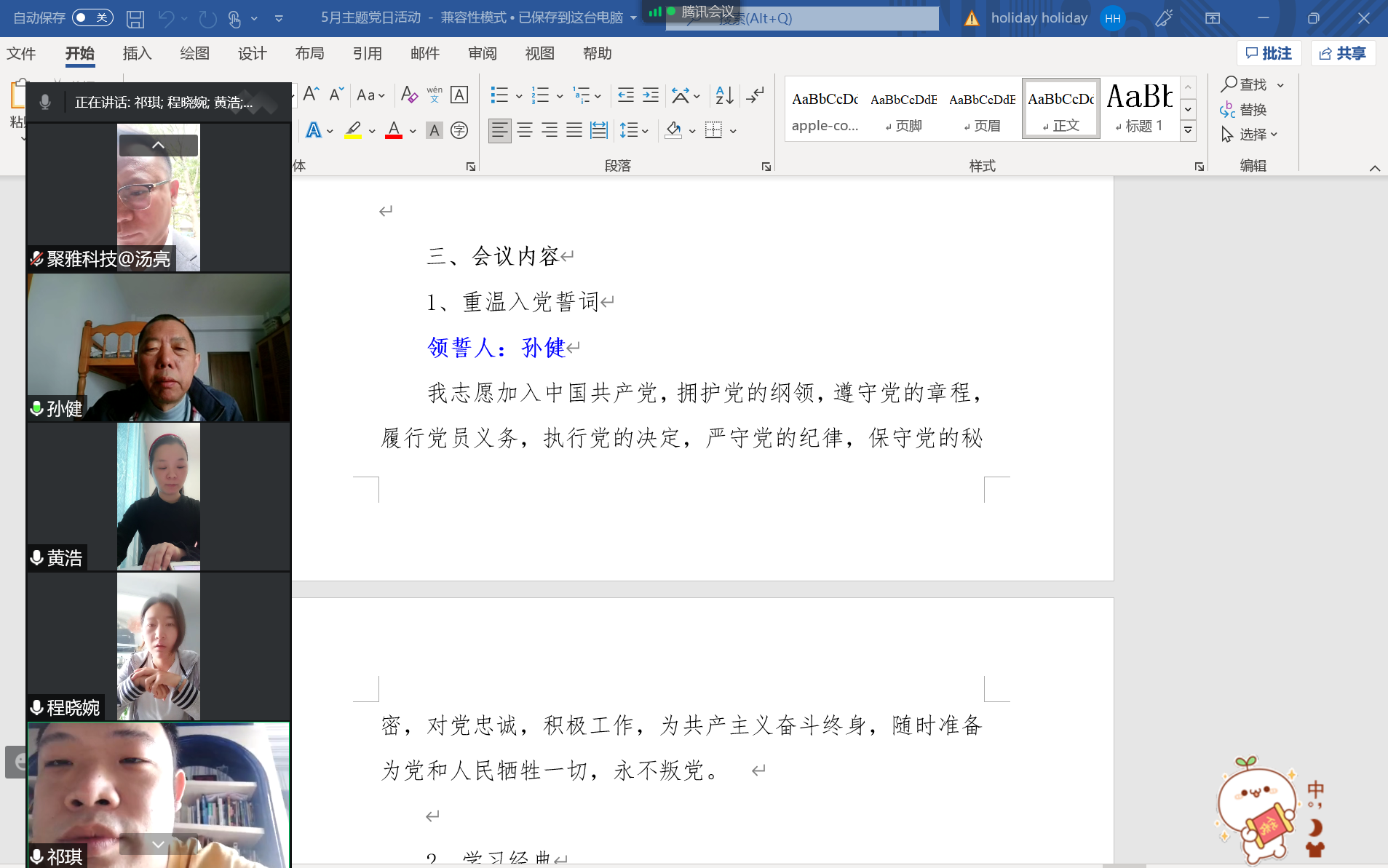Toggle justify alignment button
The image size is (1388, 868).
(574, 130)
